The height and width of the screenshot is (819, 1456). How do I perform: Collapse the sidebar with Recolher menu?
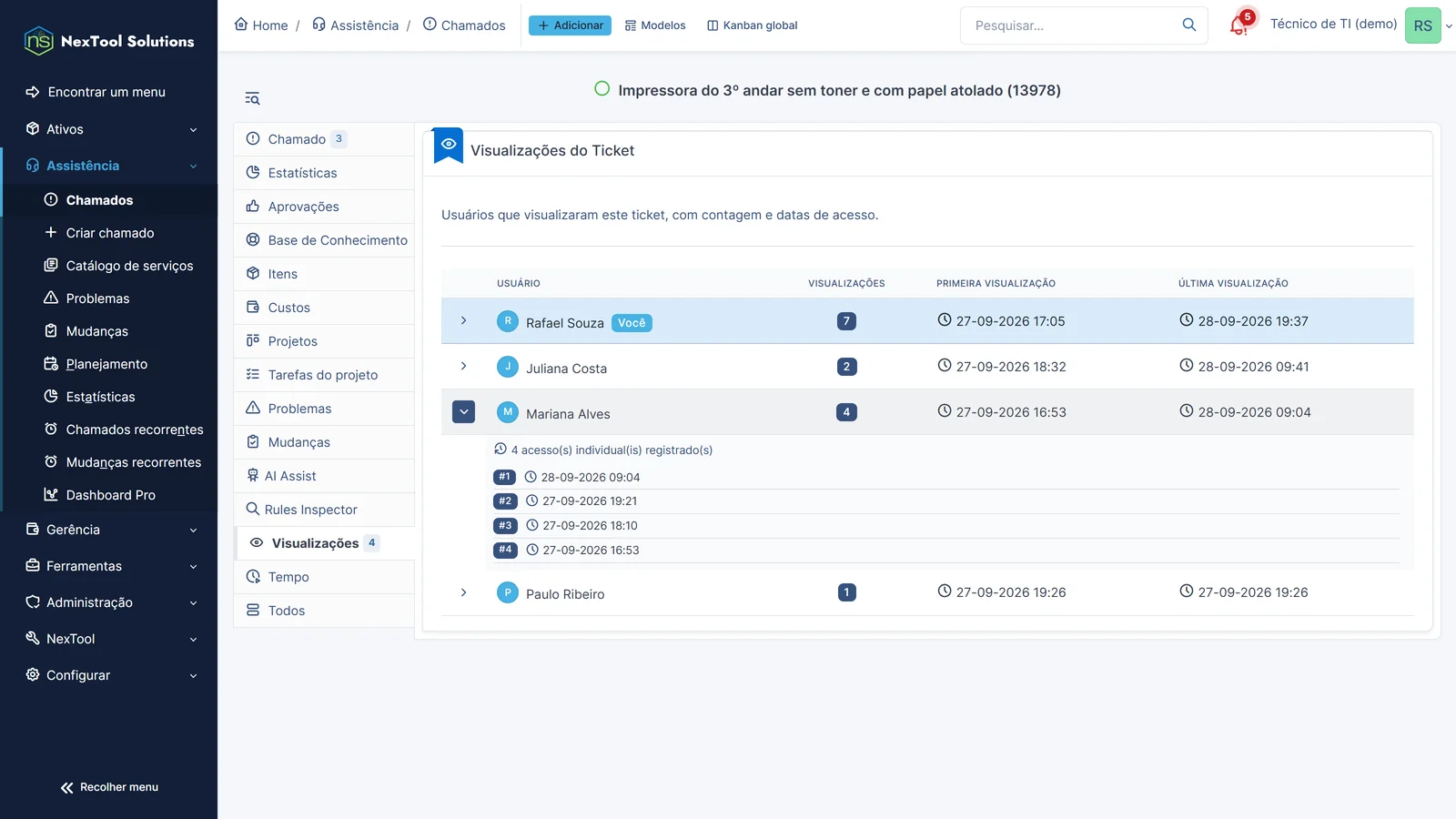pyautogui.click(x=109, y=787)
